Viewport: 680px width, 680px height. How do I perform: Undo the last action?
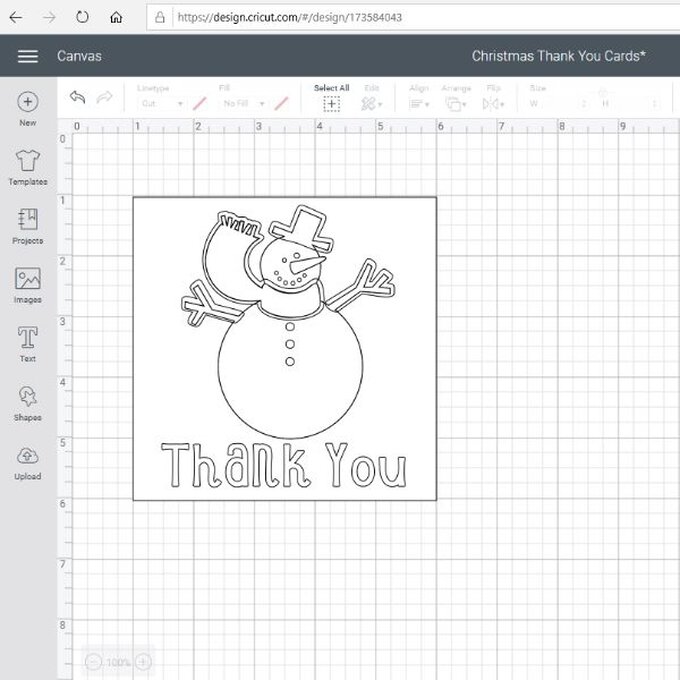(x=78, y=97)
